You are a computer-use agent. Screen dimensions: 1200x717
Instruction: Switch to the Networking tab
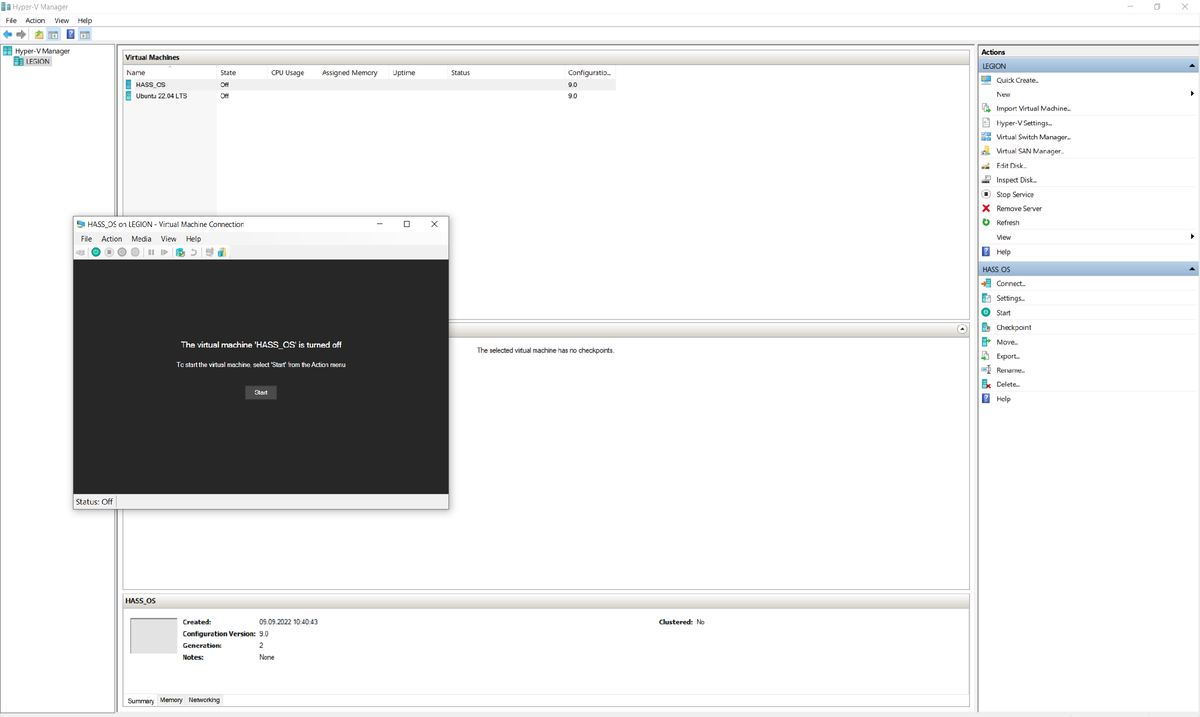click(204, 700)
